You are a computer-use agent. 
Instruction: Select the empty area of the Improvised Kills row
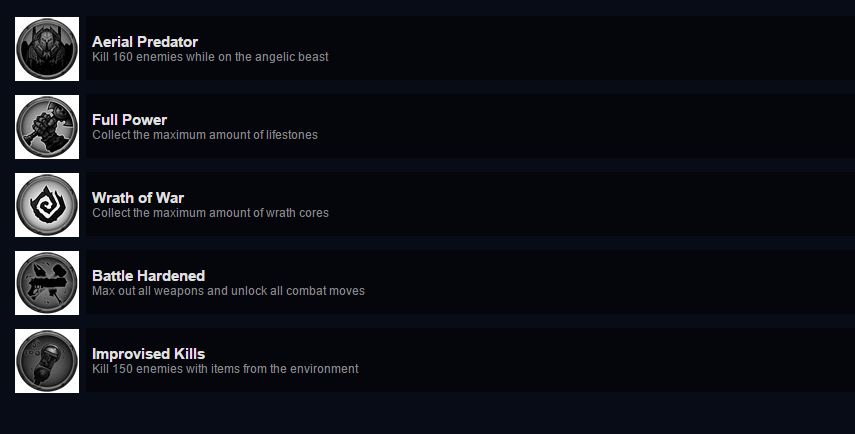(x=607, y=360)
